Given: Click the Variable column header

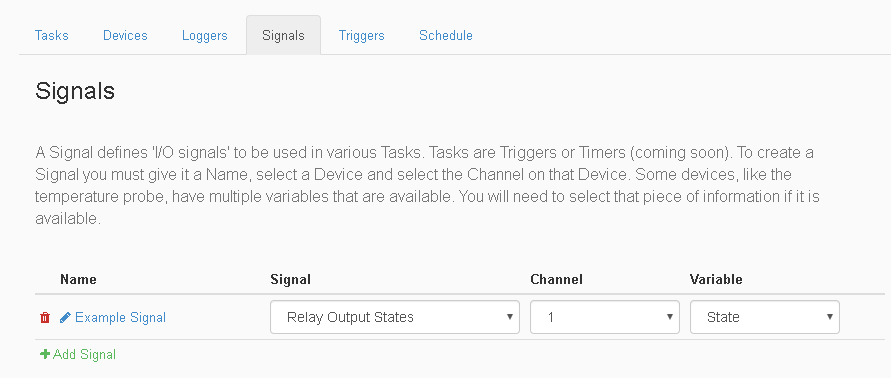Looking at the screenshot, I should tap(716, 279).
